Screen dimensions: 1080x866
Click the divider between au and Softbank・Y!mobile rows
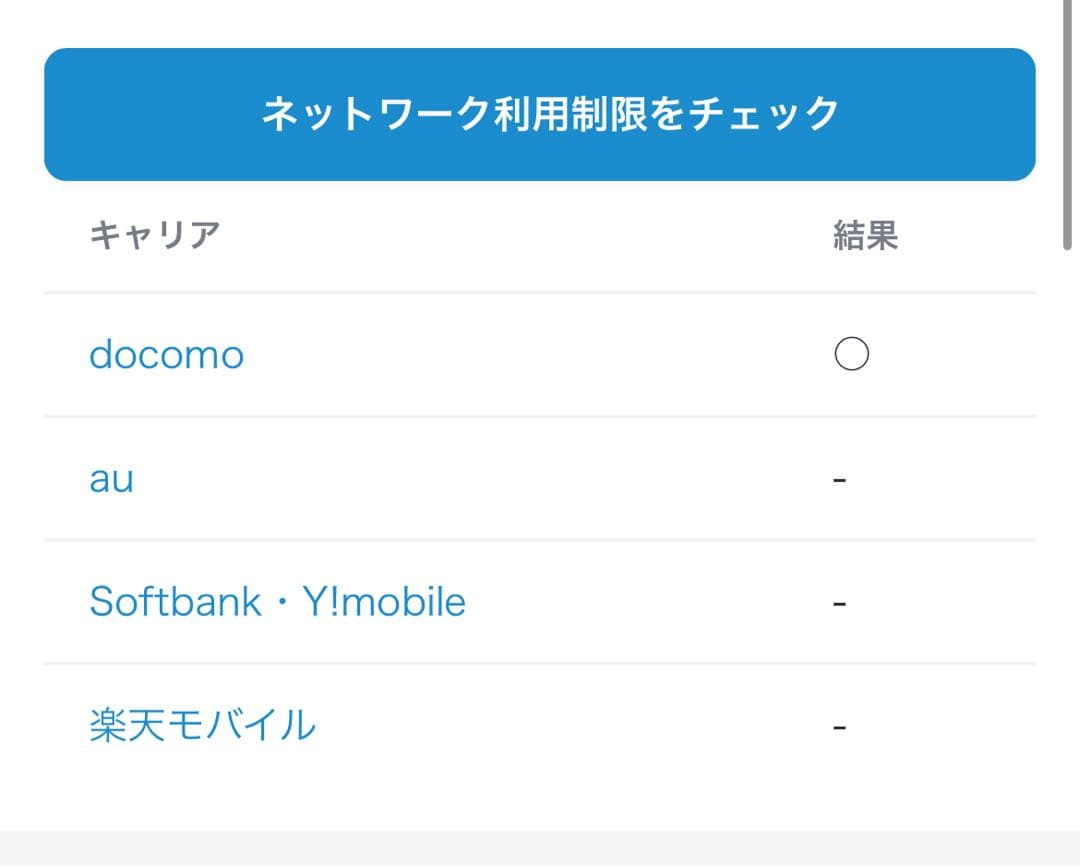pos(540,540)
